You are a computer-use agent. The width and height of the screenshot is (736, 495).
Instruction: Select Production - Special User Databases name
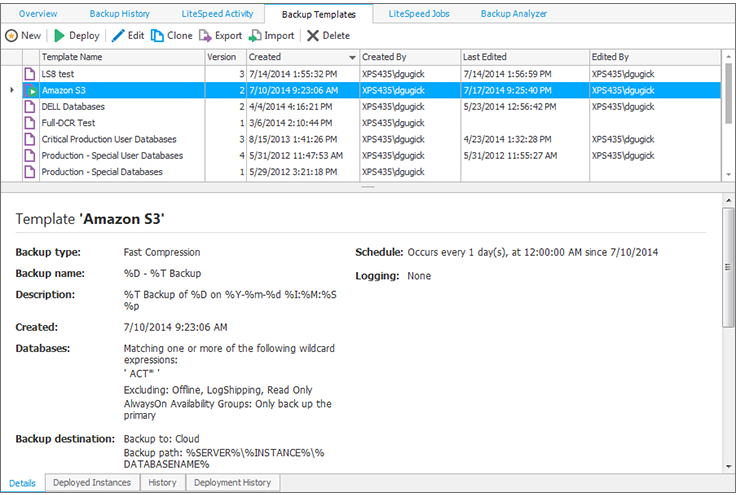(x=112, y=155)
